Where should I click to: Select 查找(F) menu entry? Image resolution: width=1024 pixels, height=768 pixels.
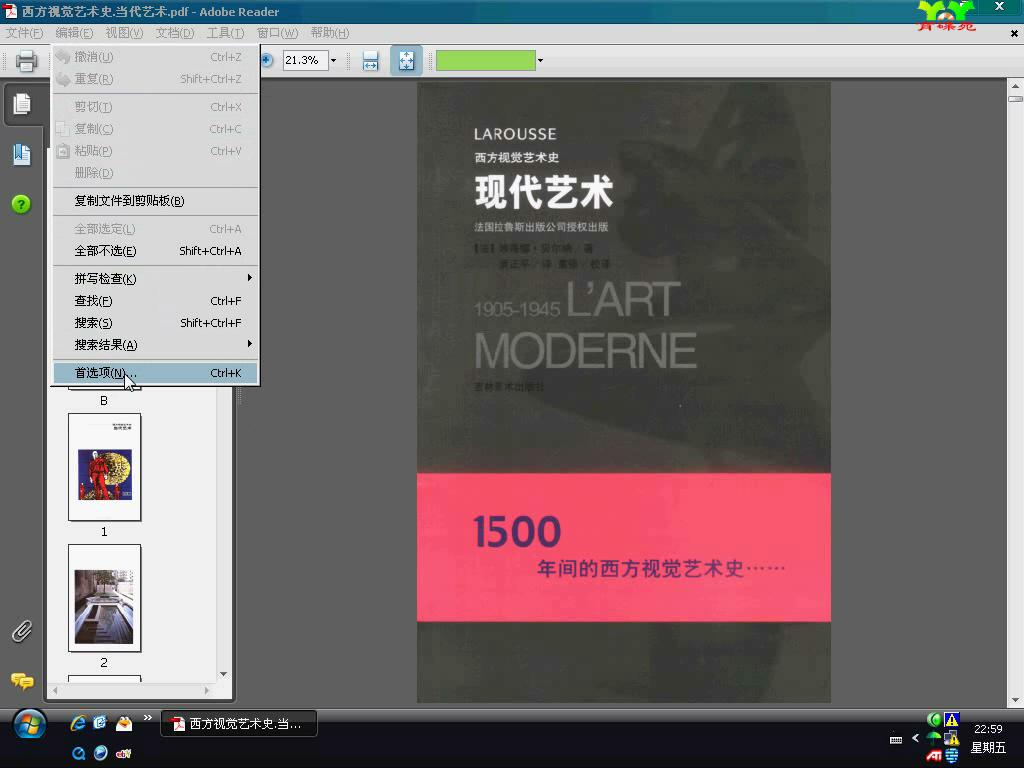[155, 301]
